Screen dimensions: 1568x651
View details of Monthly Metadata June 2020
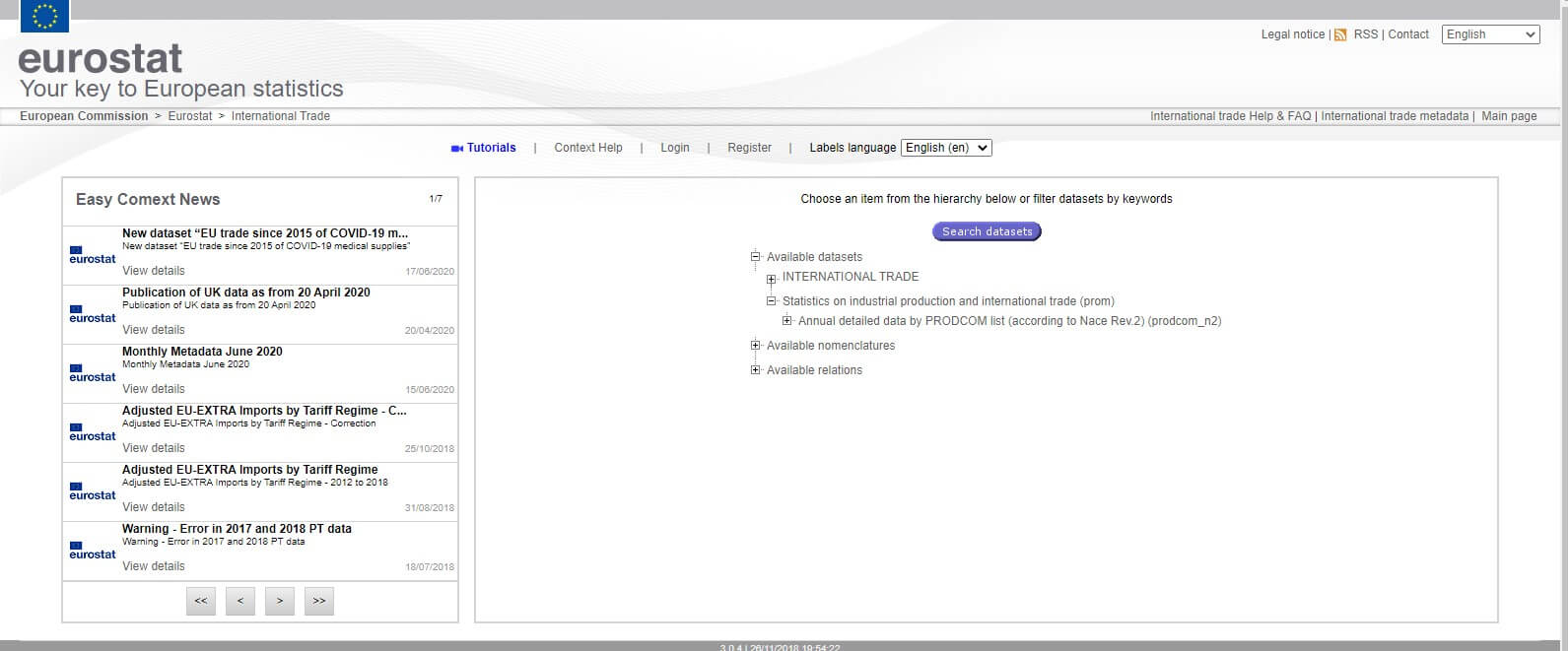click(x=154, y=389)
